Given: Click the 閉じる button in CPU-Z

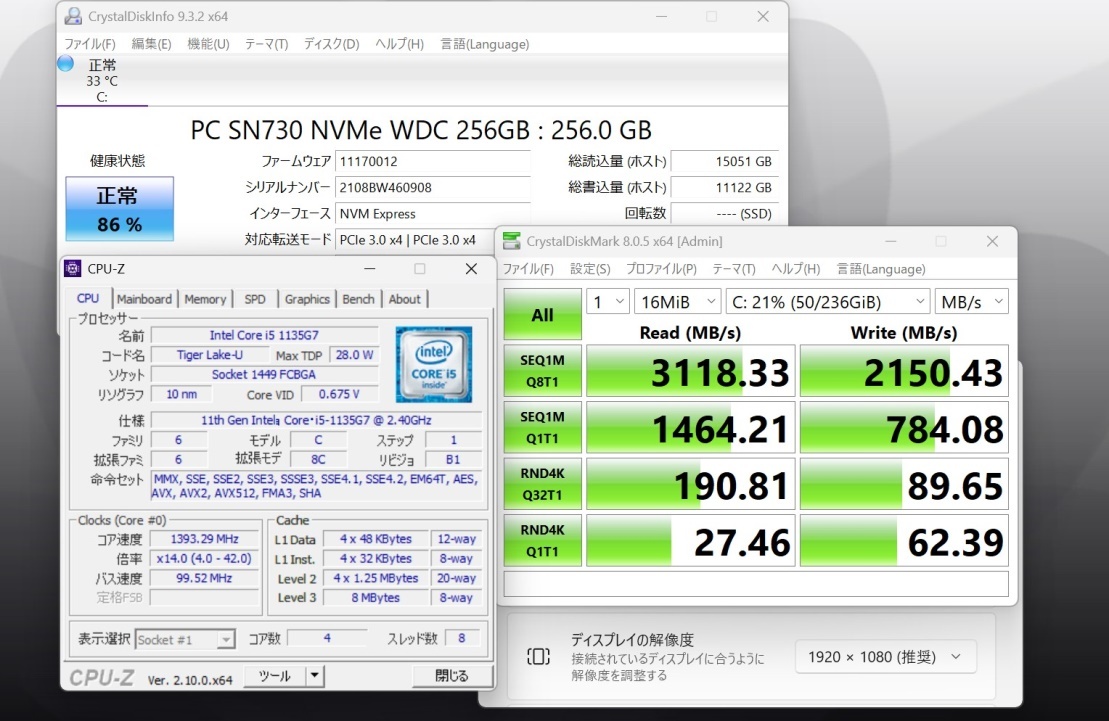Looking at the screenshot, I should pos(452,676).
